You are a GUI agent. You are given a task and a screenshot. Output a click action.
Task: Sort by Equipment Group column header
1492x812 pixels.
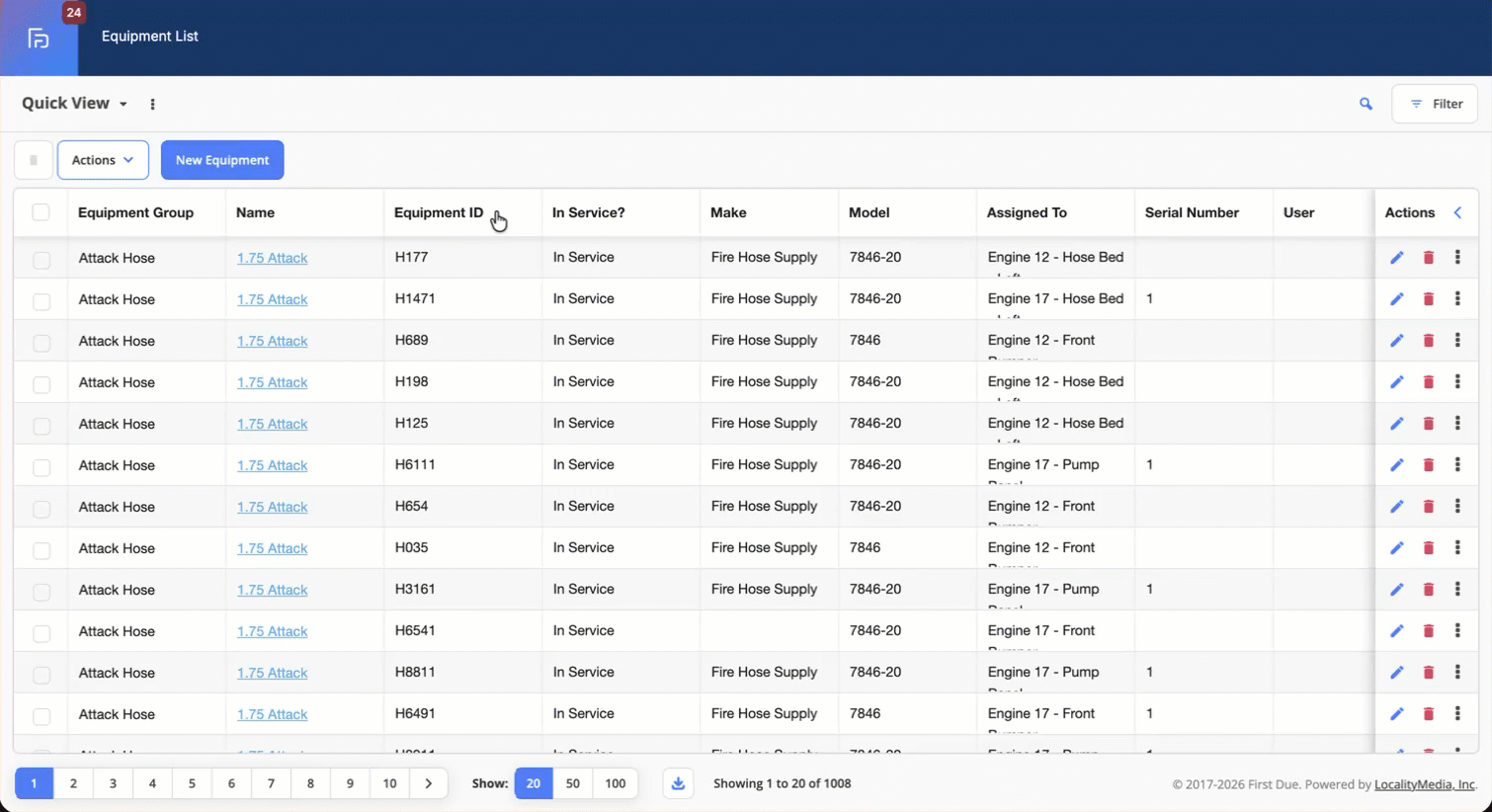click(x=135, y=212)
